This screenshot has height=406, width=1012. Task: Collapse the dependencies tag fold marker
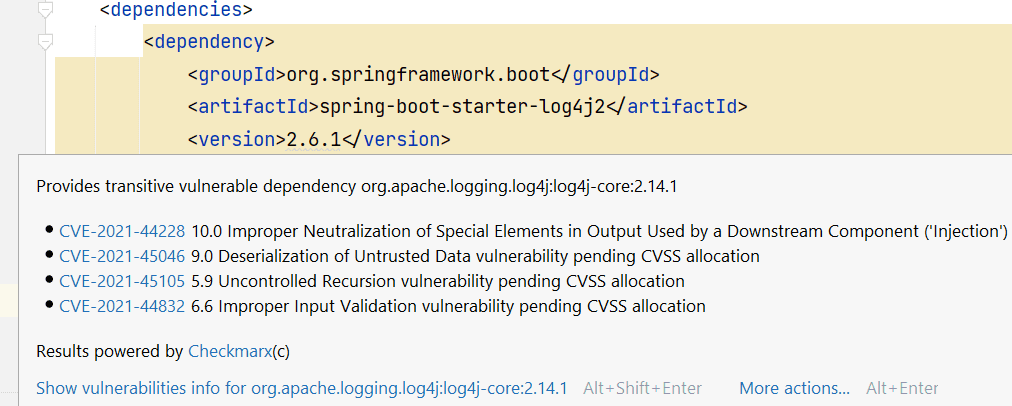click(45, 11)
